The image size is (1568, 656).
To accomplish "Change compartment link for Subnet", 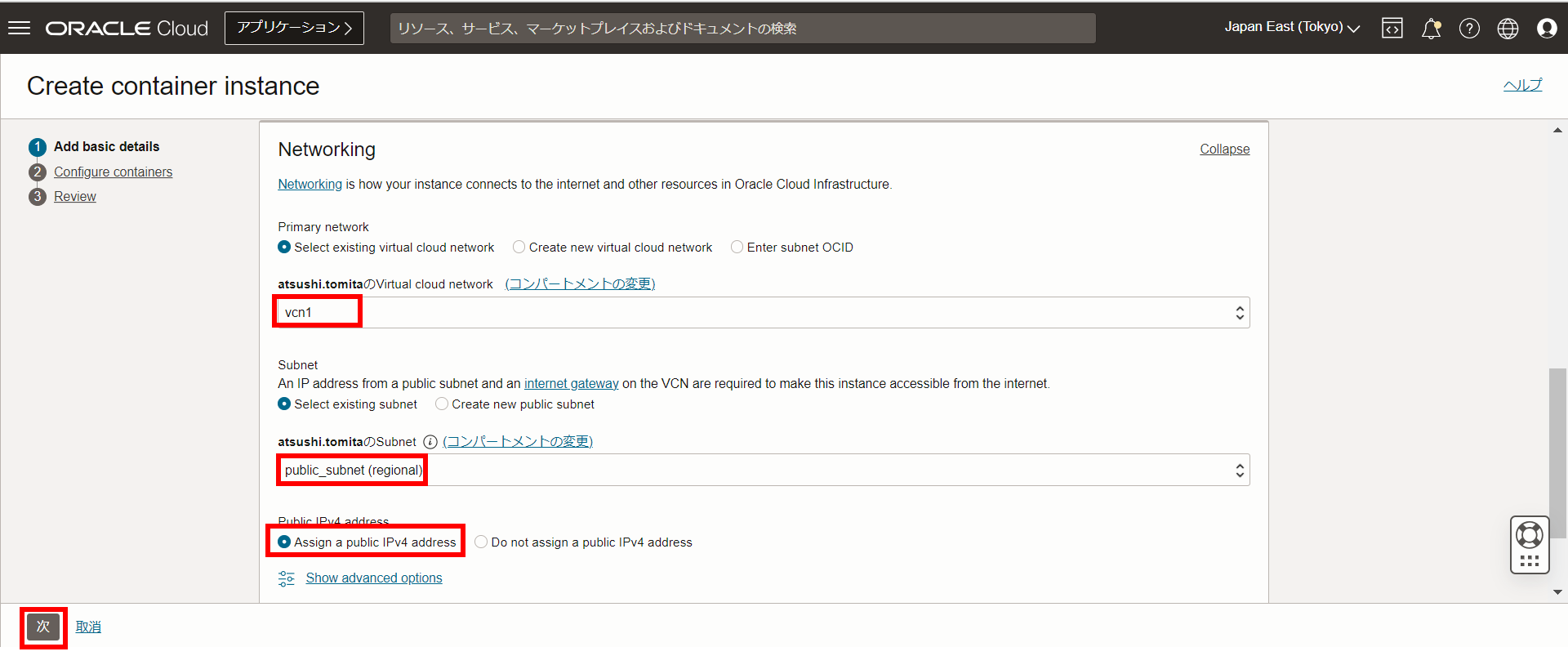I will click(518, 442).
